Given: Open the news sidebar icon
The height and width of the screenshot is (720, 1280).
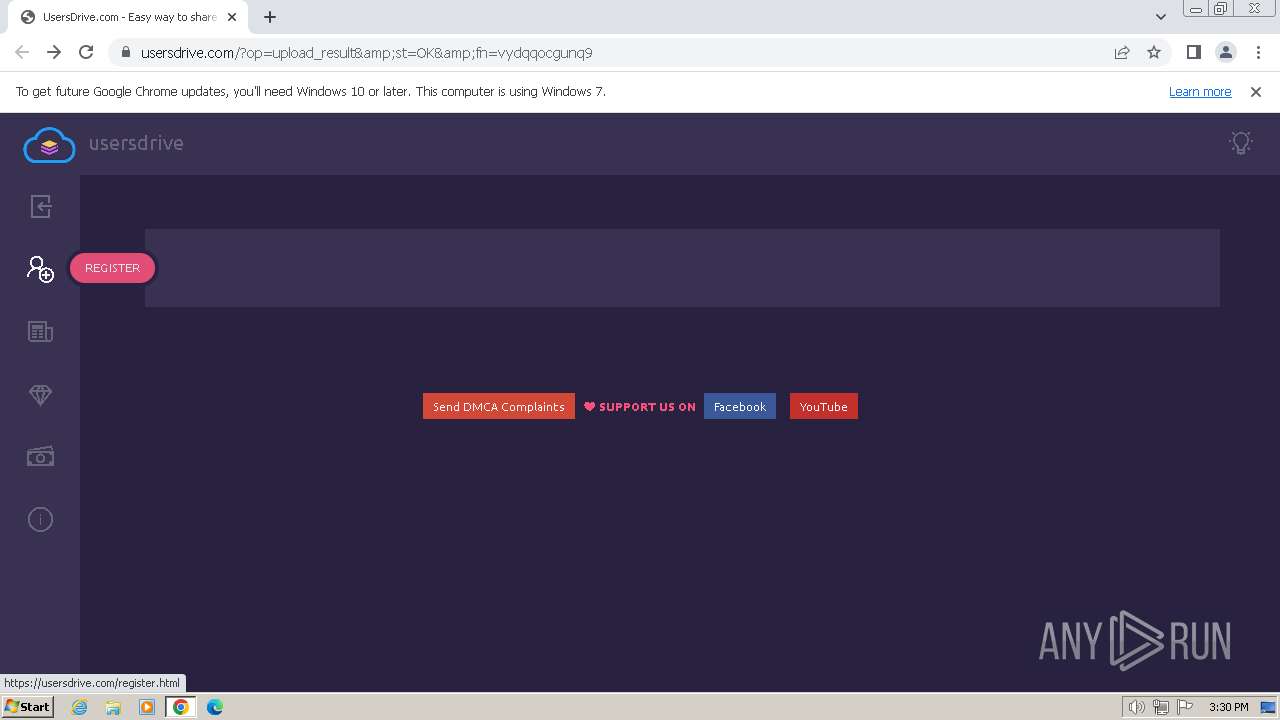Looking at the screenshot, I should click(40, 331).
